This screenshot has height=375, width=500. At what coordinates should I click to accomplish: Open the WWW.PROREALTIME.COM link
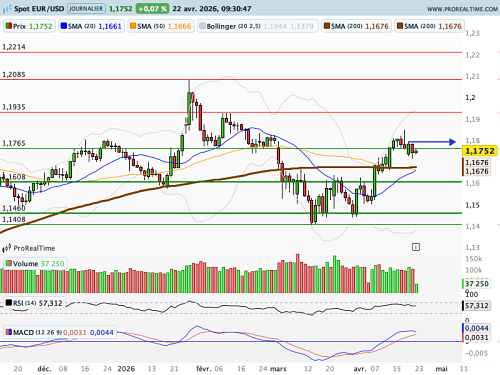tap(462, 9)
